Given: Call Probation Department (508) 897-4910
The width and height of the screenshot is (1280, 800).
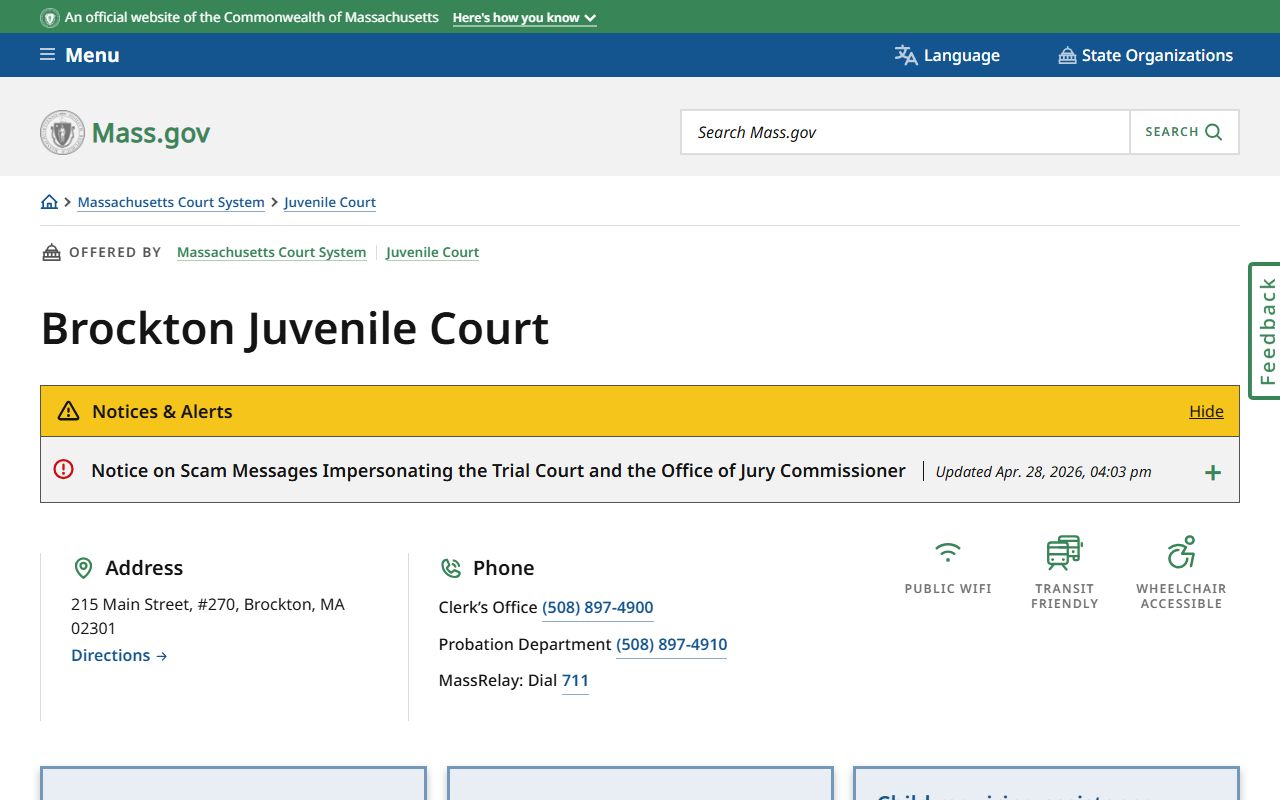Looking at the screenshot, I should [x=671, y=644].
